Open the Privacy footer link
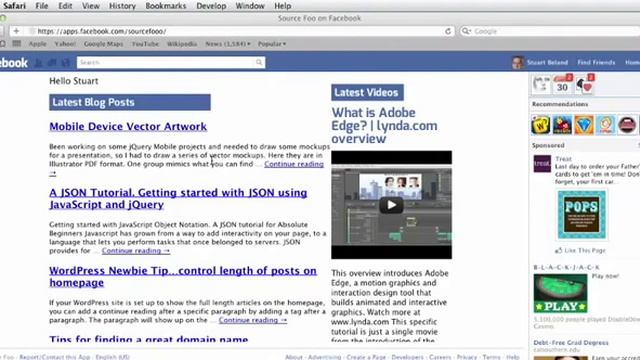Viewport: 640px width, 360px height. click(467, 357)
